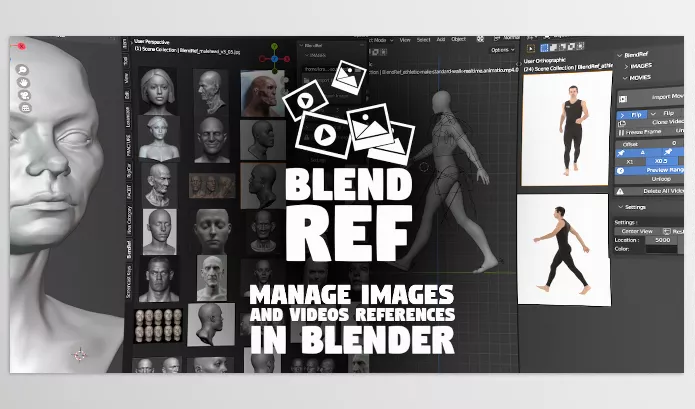Click the left pin icon under Offset
The image size is (695, 409).
tap(621, 153)
